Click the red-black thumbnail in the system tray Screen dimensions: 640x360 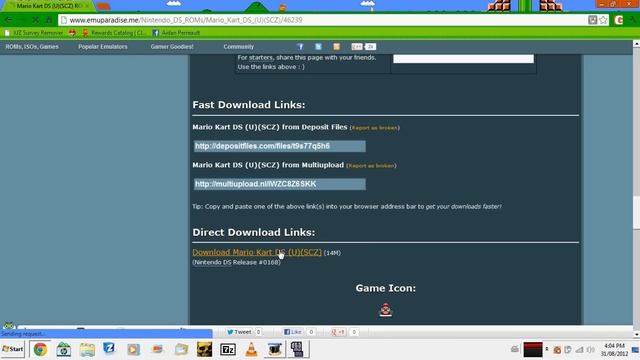click(533, 350)
